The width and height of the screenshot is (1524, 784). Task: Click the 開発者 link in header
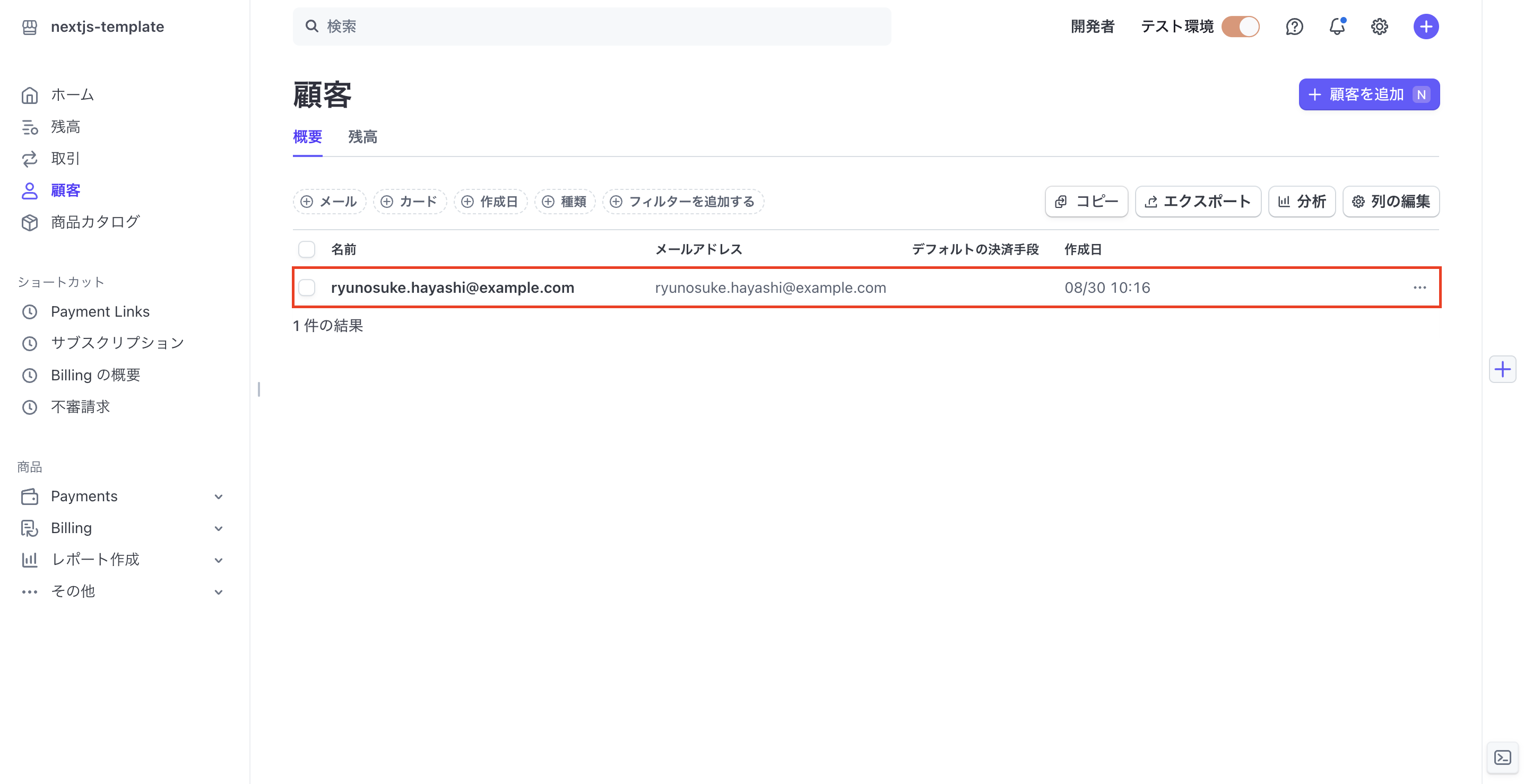[x=1092, y=27]
